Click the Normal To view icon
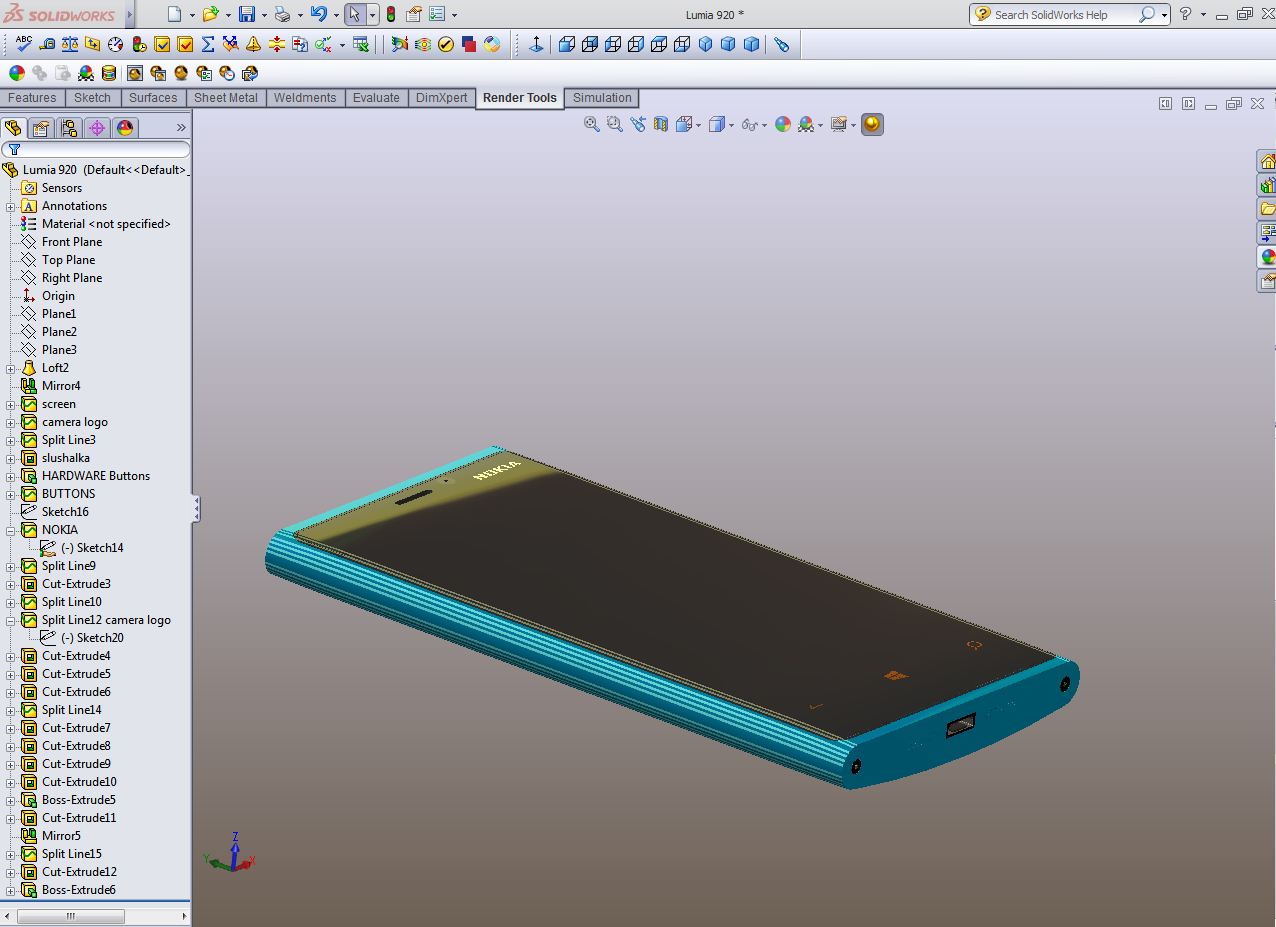 click(536, 44)
